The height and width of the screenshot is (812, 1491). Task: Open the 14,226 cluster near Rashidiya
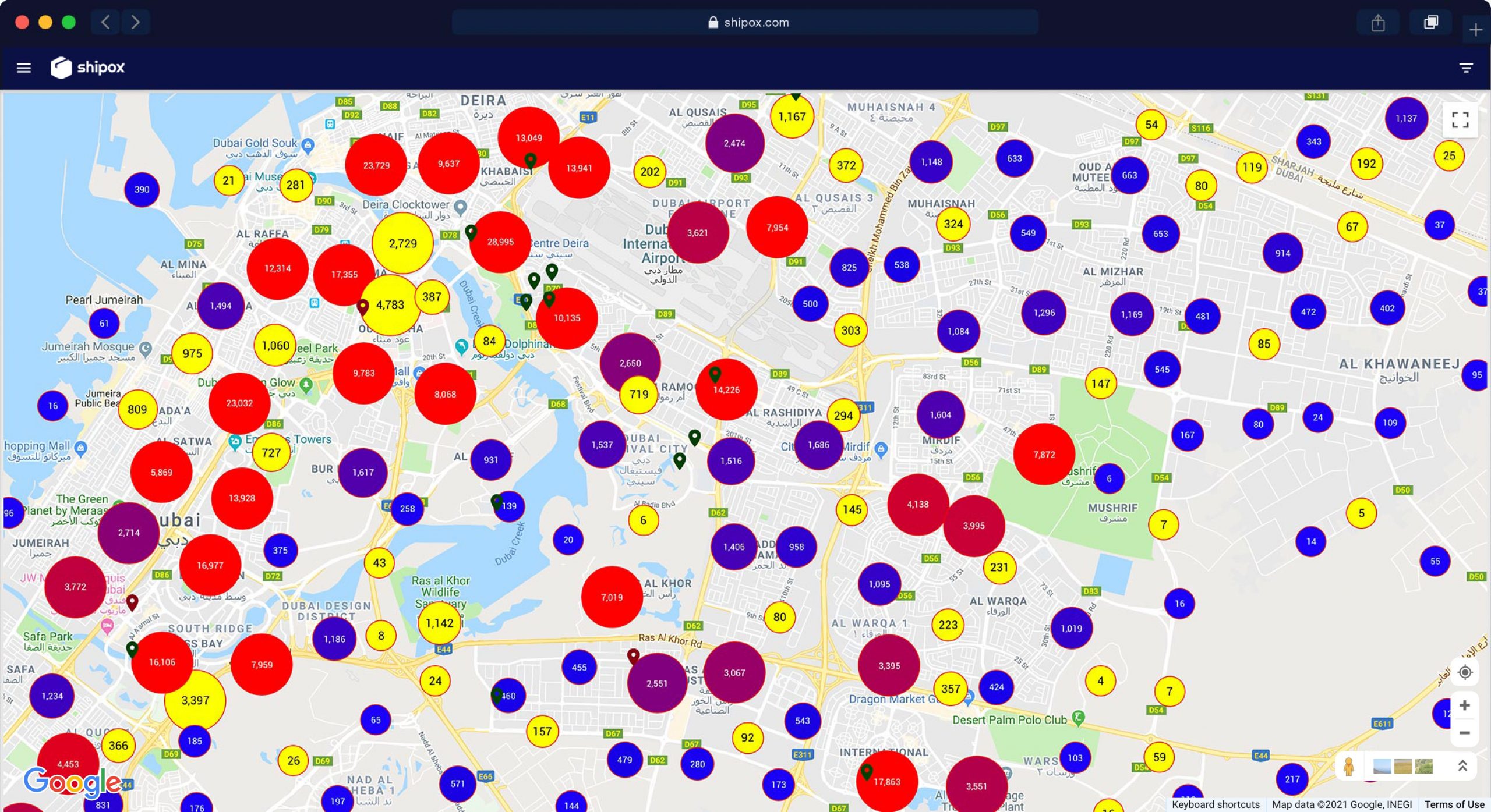[726, 389]
